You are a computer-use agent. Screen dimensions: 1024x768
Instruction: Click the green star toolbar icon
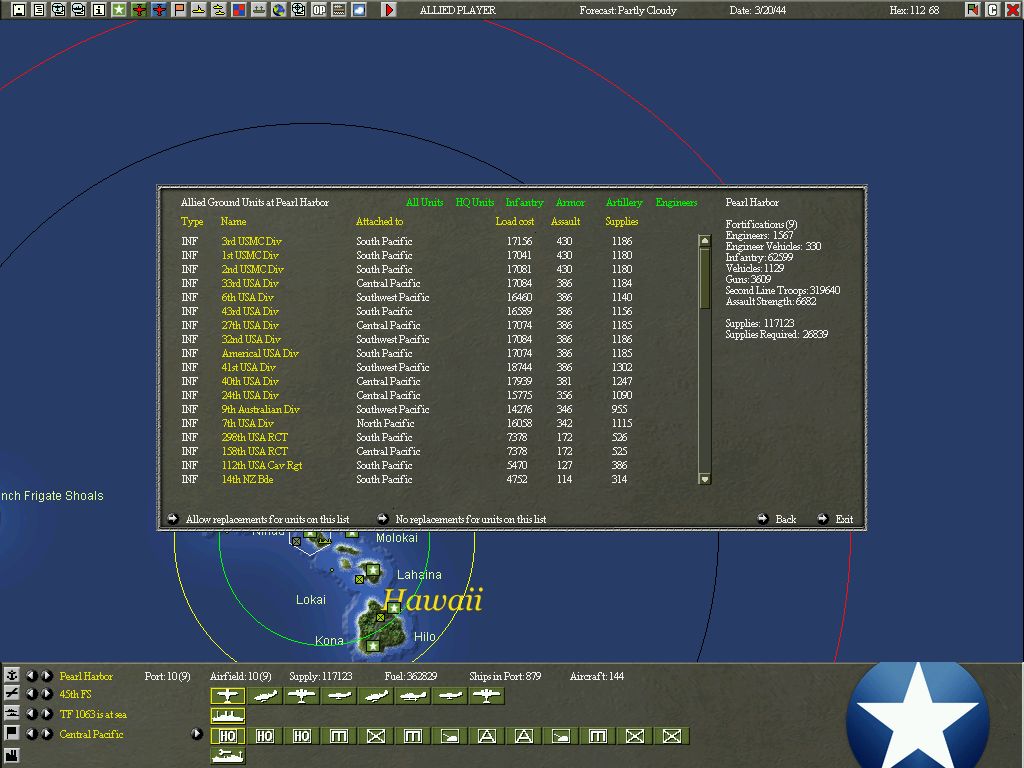tap(119, 10)
